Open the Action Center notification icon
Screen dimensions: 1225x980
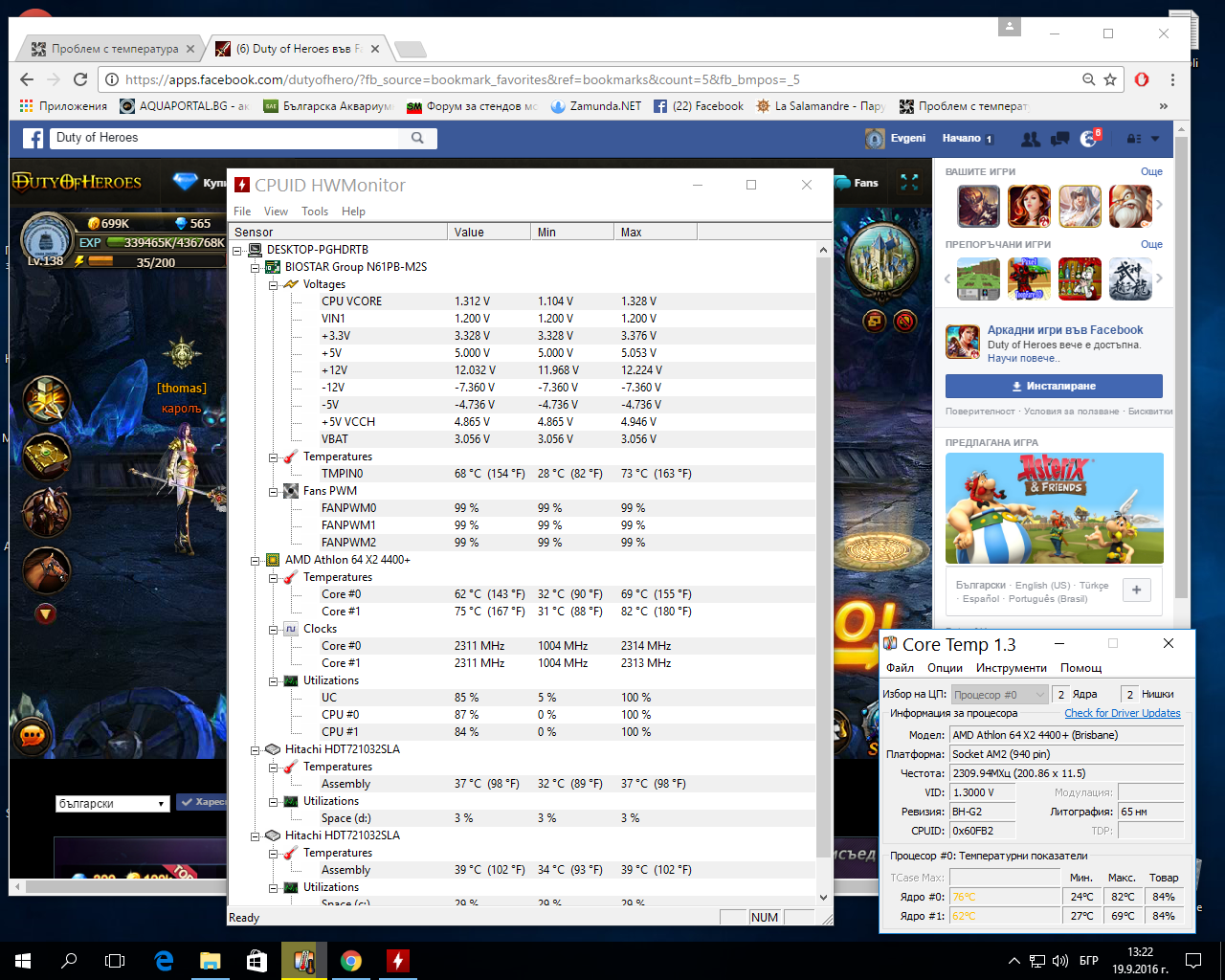1193,960
